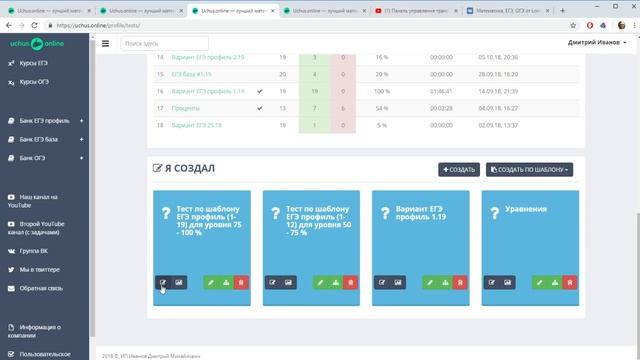The image size is (640, 360).
Task: Click structure icon on 75-100% template card
Action: coord(226,282)
